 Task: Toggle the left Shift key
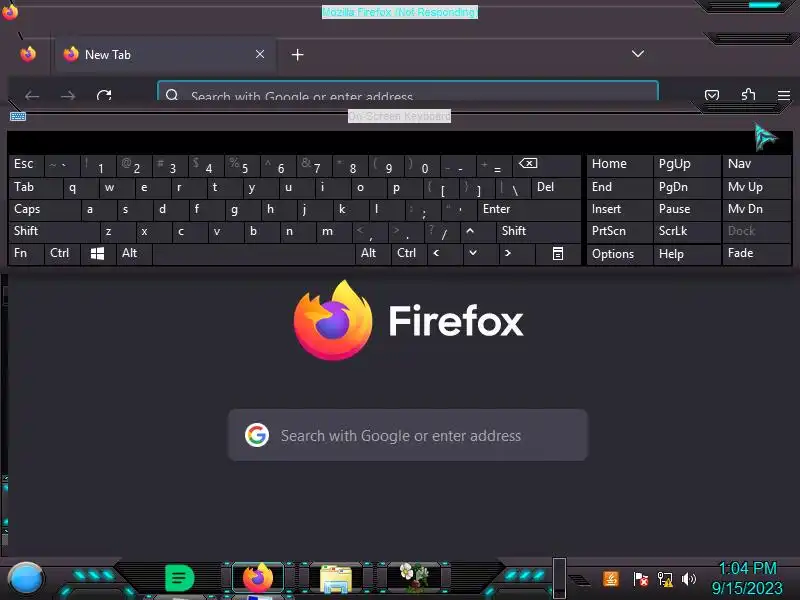[54, 231]
